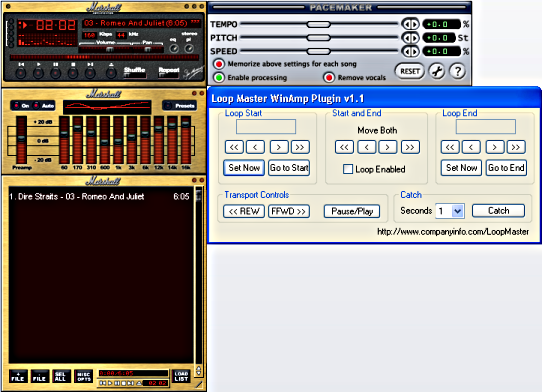Toggle the pl playlist knob in Winamp
The height and width of the screenshot is (392, 542).
[x=189, y=48]
